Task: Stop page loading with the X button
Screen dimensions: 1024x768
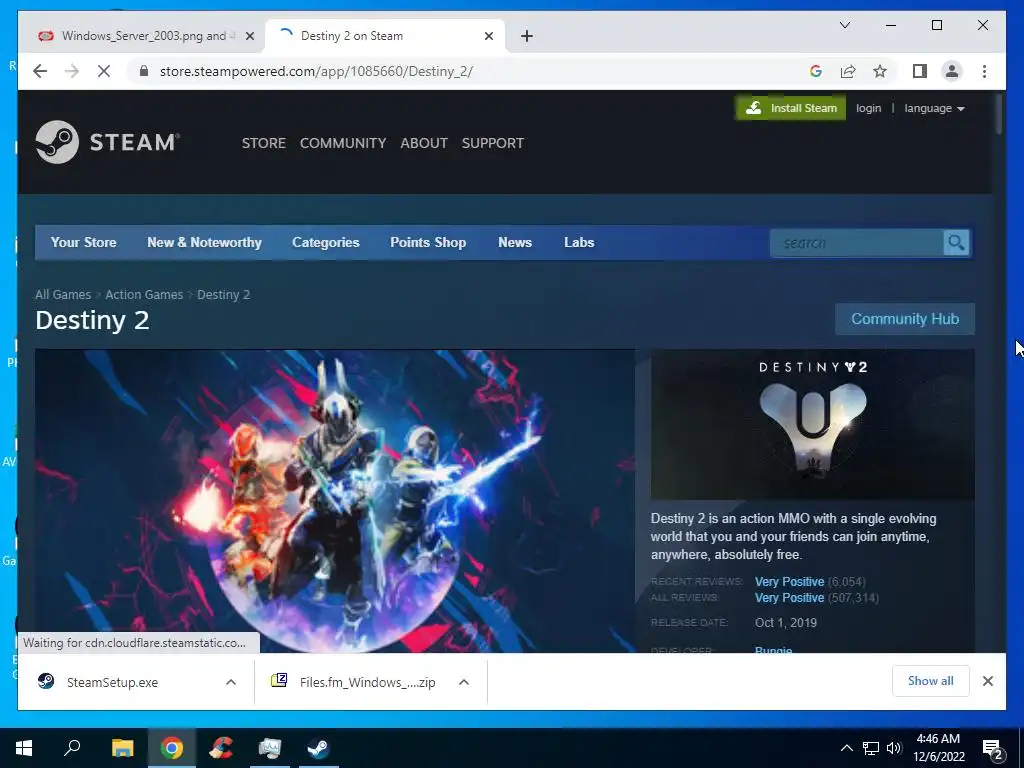Action: (104, 71)
